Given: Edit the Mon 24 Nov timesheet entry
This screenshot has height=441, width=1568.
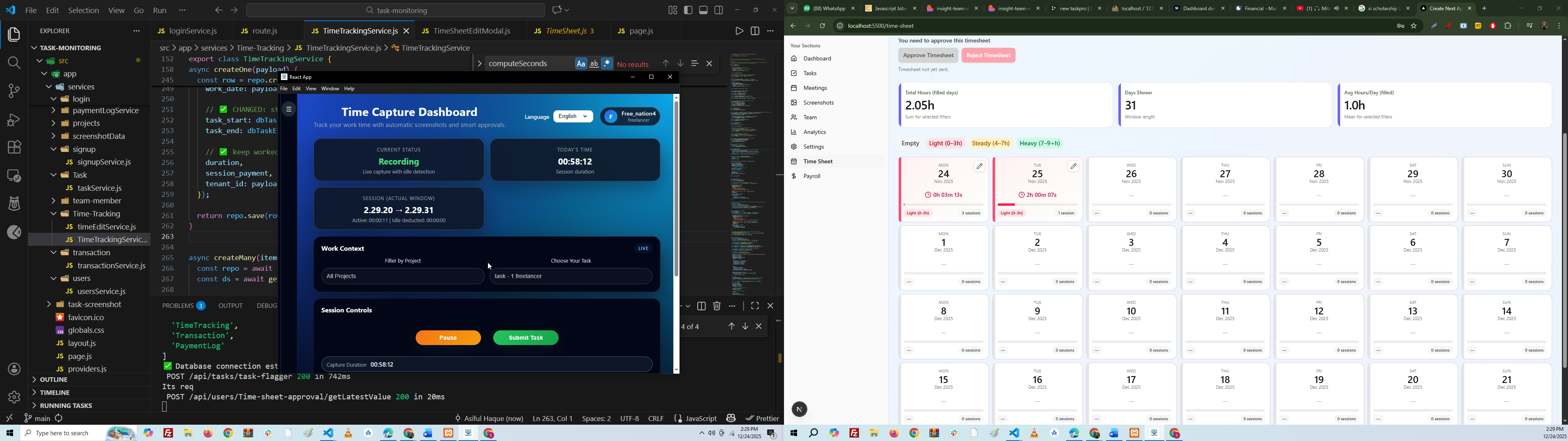Looking at the screenshot, I should (980, 166).
